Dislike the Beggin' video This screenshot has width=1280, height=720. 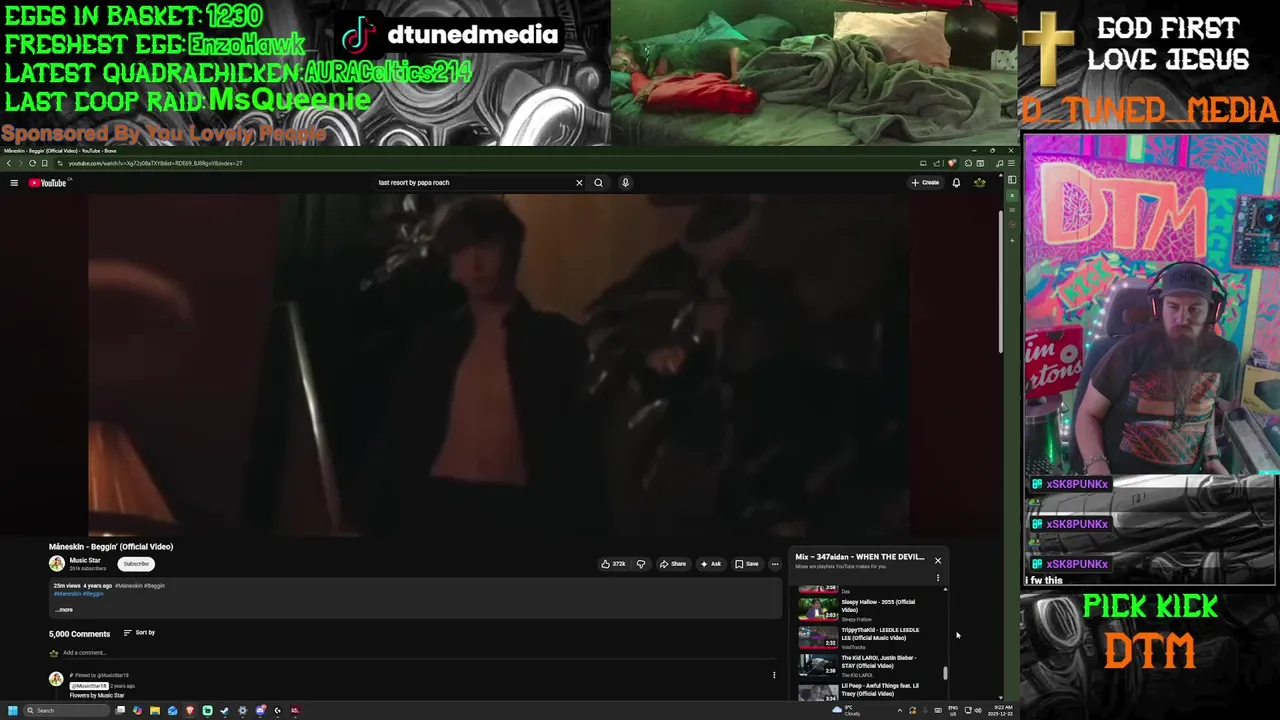point(641,564)
